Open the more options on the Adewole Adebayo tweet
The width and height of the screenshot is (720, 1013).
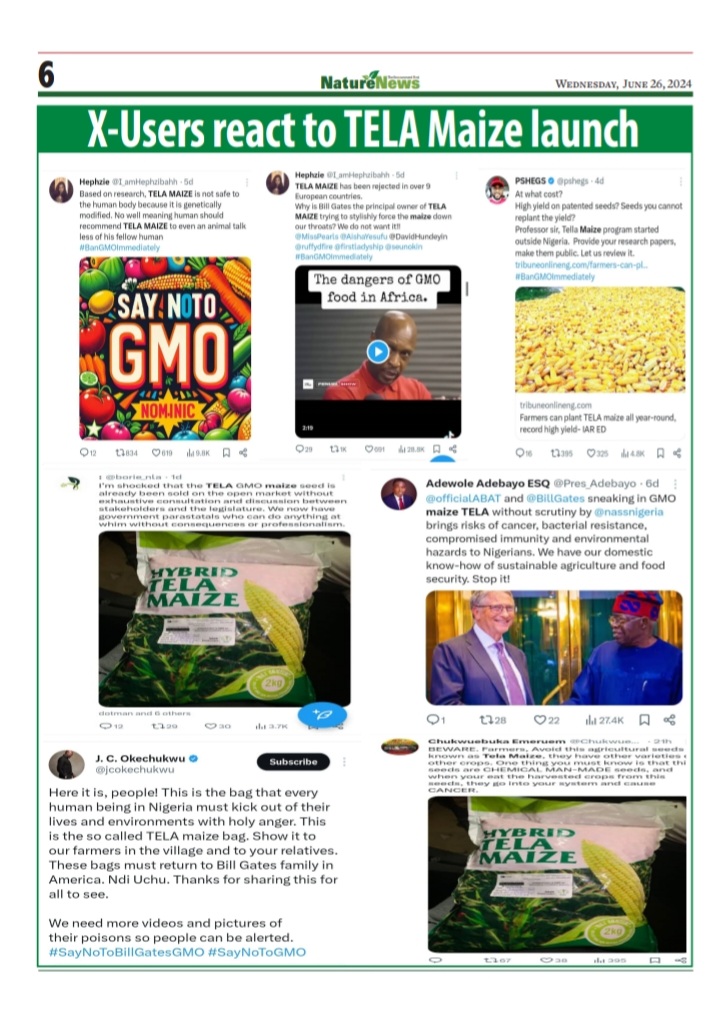[675, 484]
